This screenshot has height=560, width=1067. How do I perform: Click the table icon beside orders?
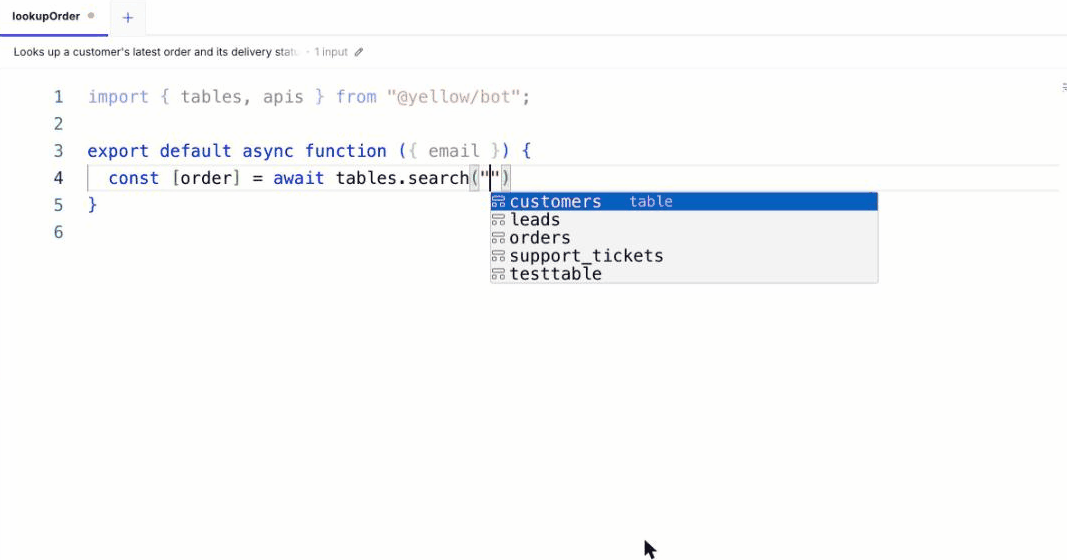pos(499,237)
